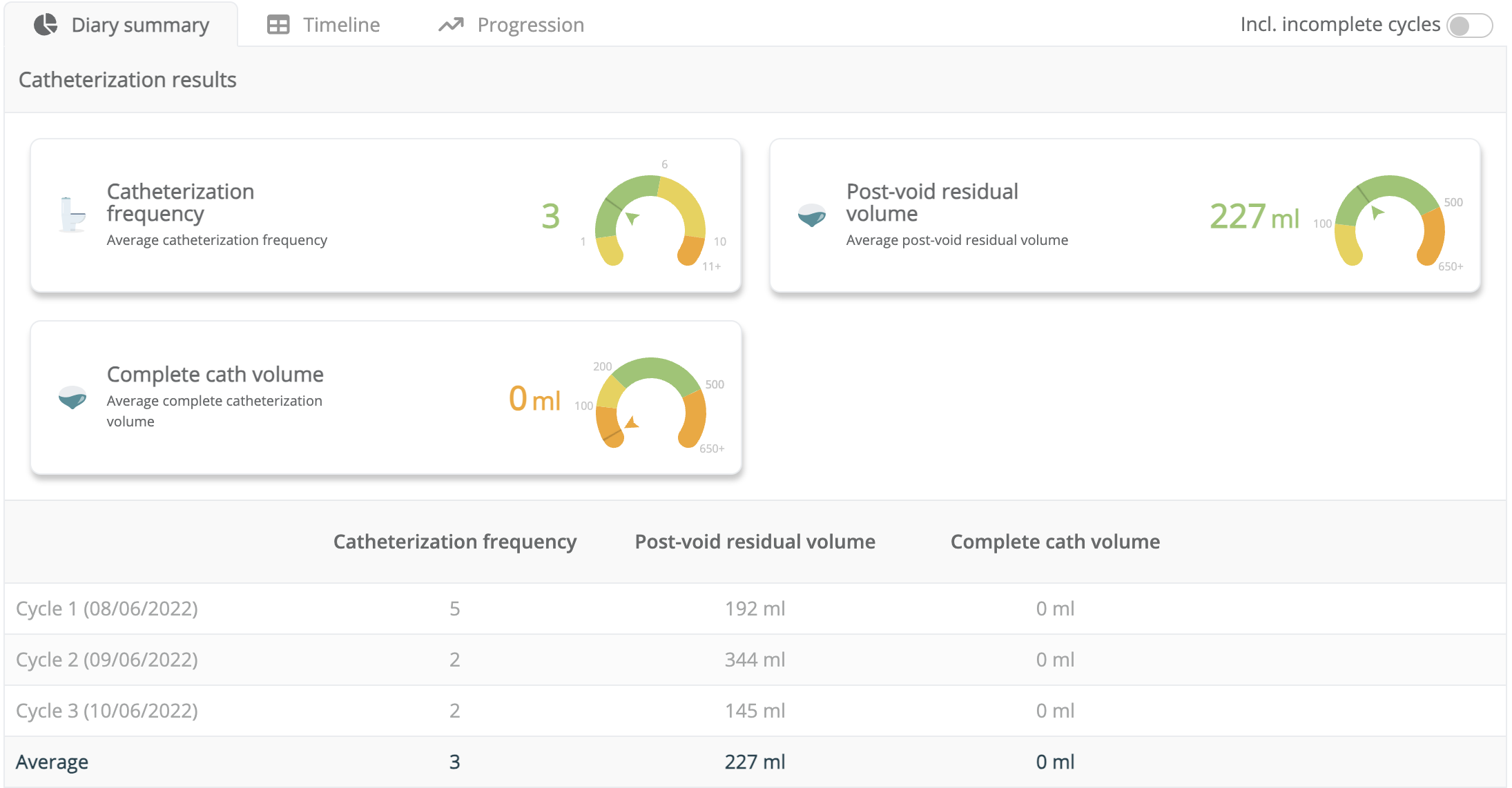This screenshot has width=1512, height=788.
Task: Click the Complete cath volume column header
Action: pos(1056,542)
